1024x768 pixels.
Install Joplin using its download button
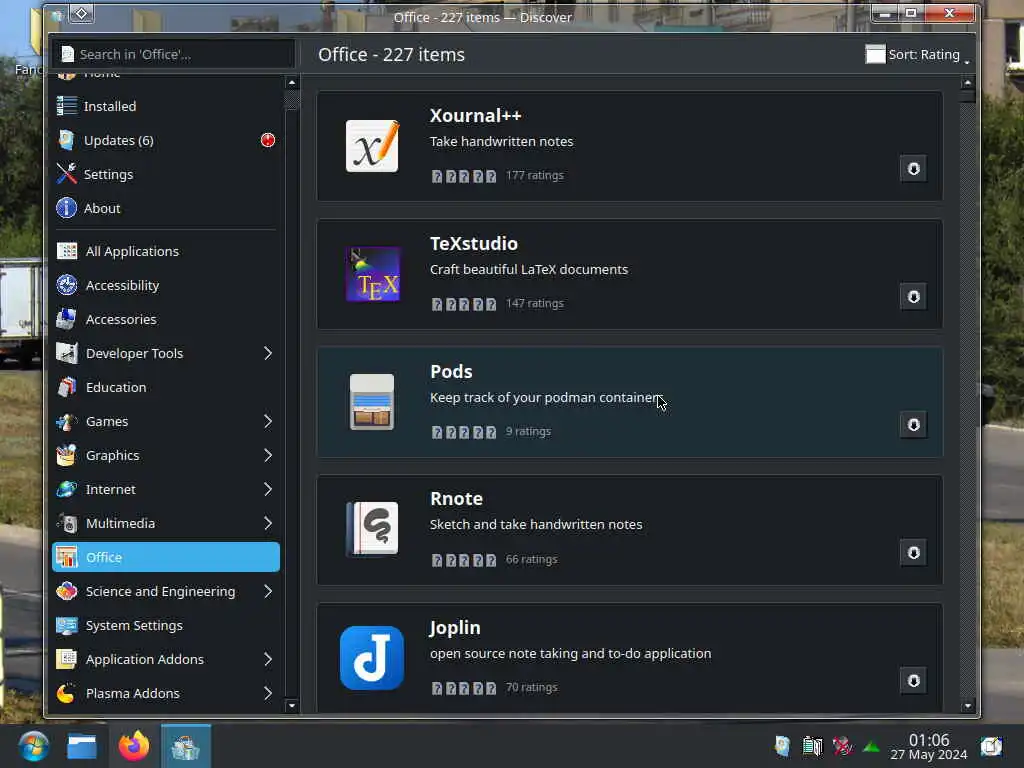pyautogui.click(x=913, y=681)
